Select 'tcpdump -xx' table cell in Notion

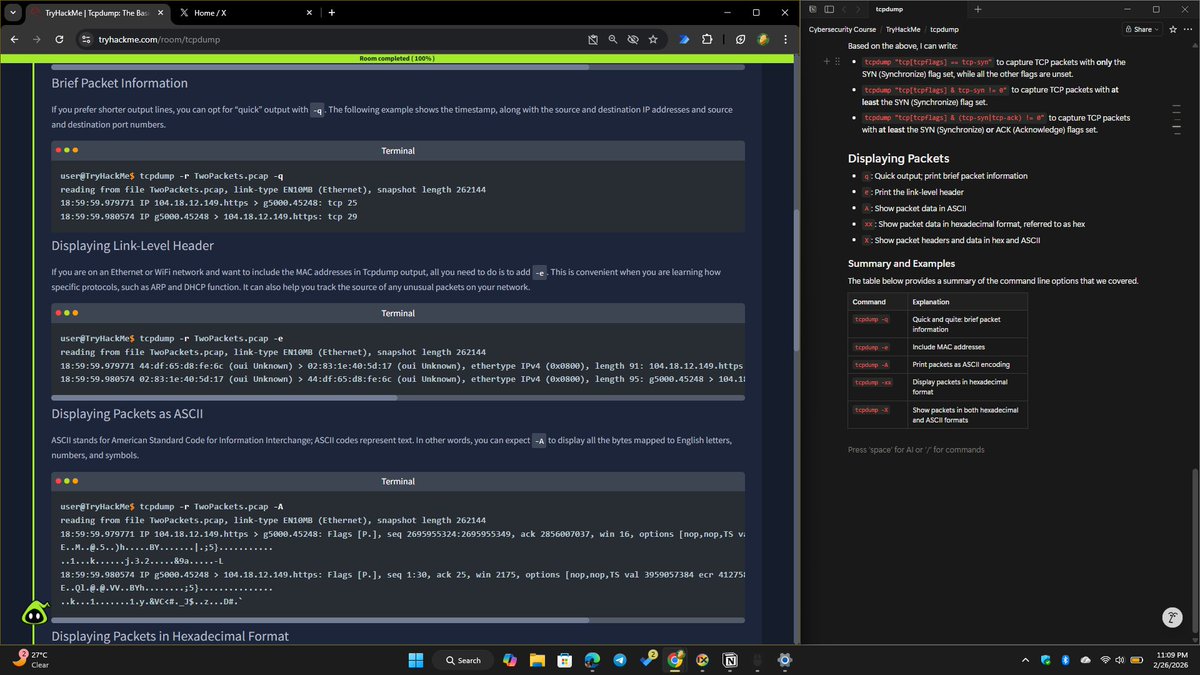pos(877,388)
